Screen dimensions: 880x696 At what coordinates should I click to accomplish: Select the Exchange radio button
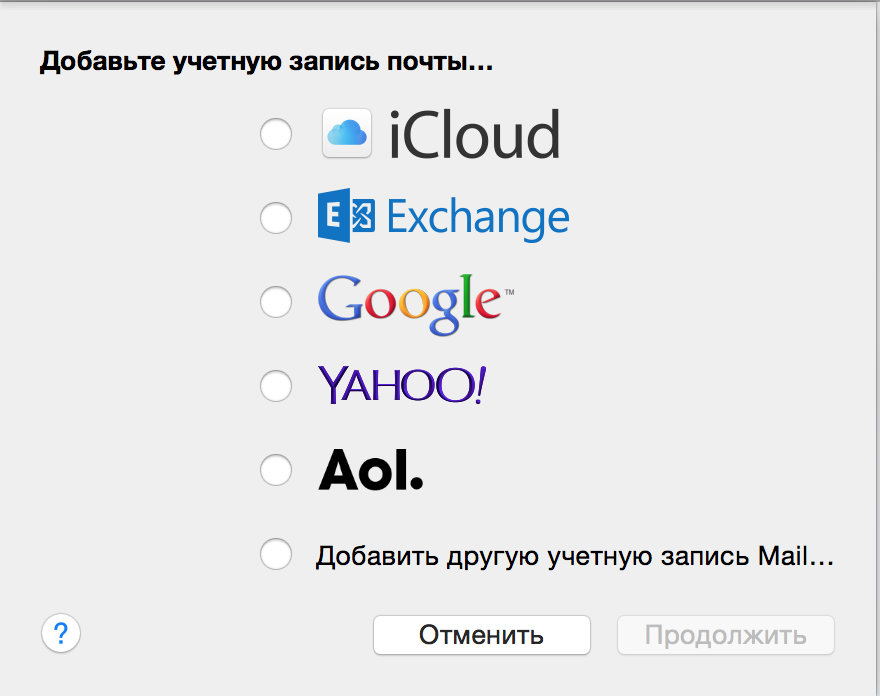(276, 217)
